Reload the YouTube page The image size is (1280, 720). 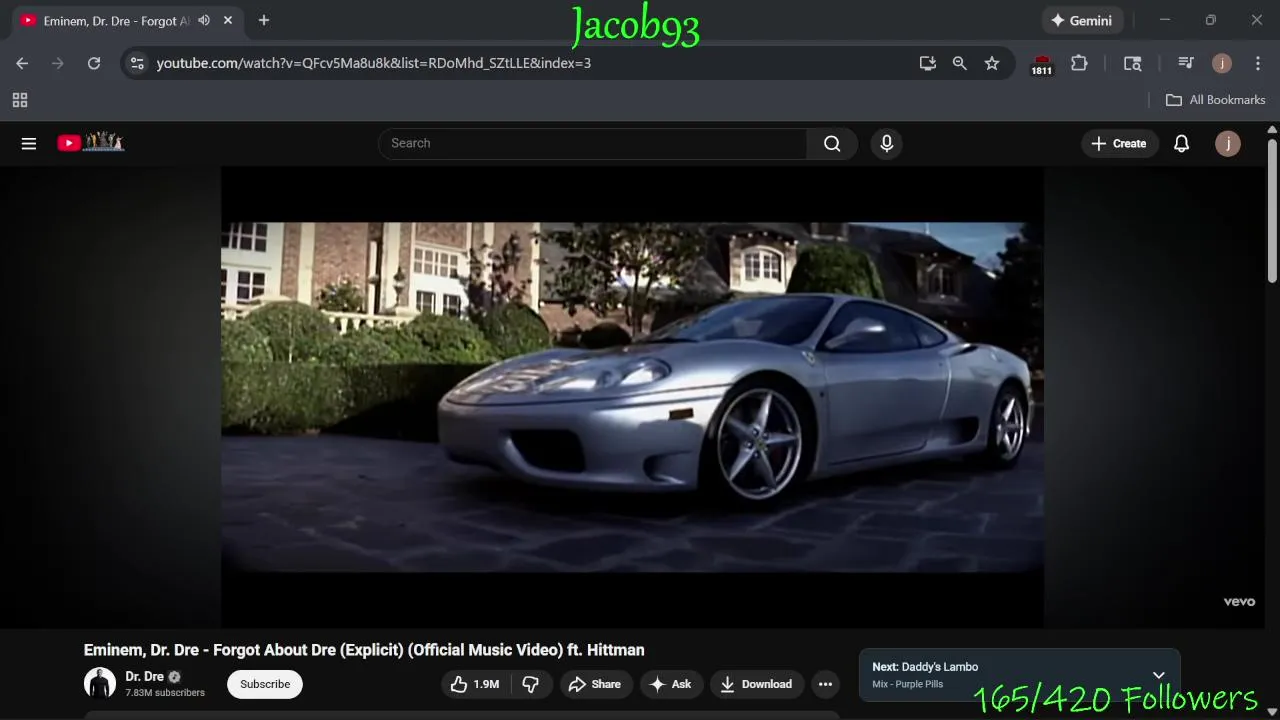(x=94, y=63)
